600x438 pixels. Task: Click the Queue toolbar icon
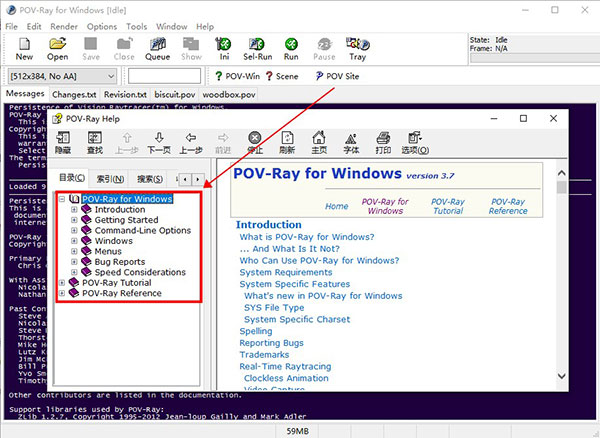[x=157, y=44]
